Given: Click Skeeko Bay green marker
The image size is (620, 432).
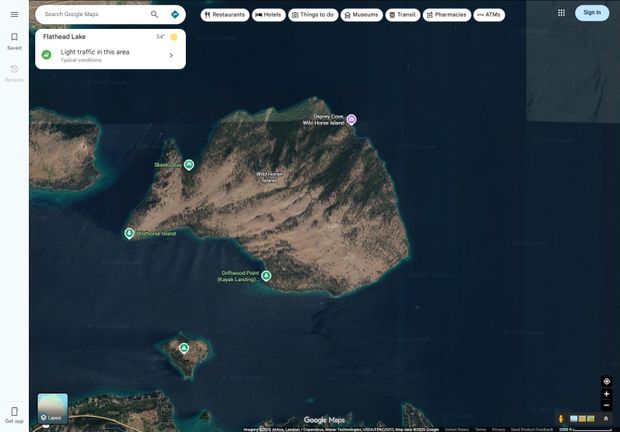Looking at the screenshot, I should (189, 164).
